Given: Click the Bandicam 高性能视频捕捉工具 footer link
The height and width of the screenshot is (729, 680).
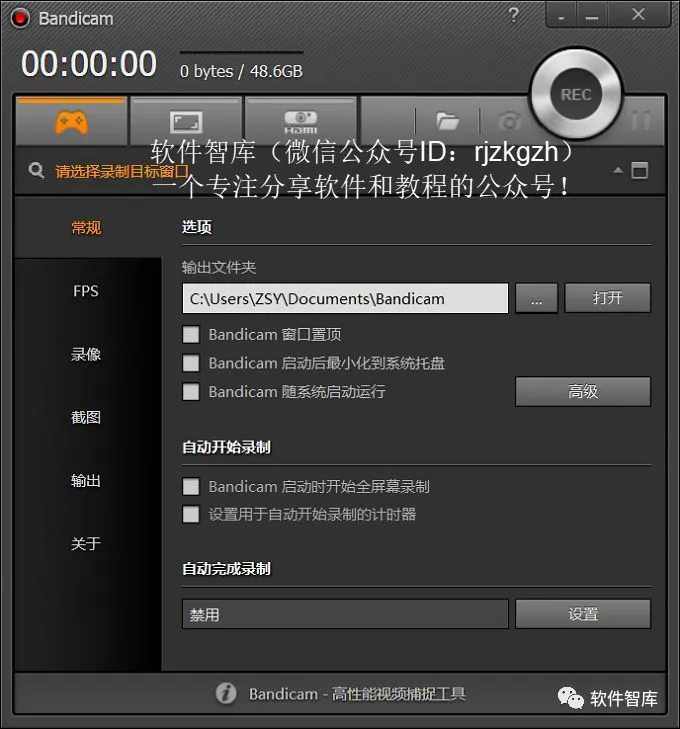Looking at the screenshot, I should (x=357, y=694).
